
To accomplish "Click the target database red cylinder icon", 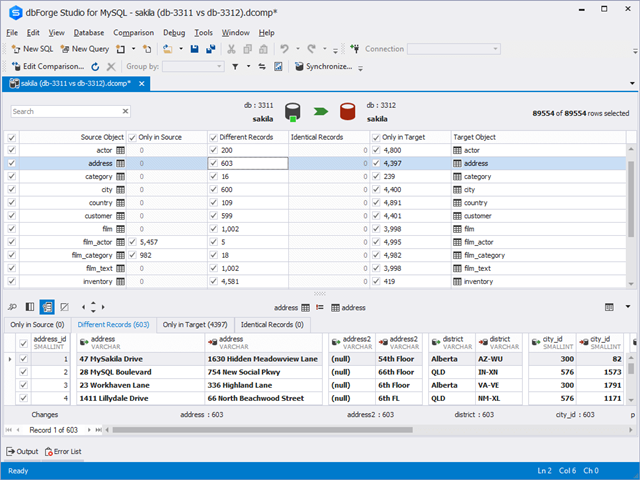I will click(349, 110).
